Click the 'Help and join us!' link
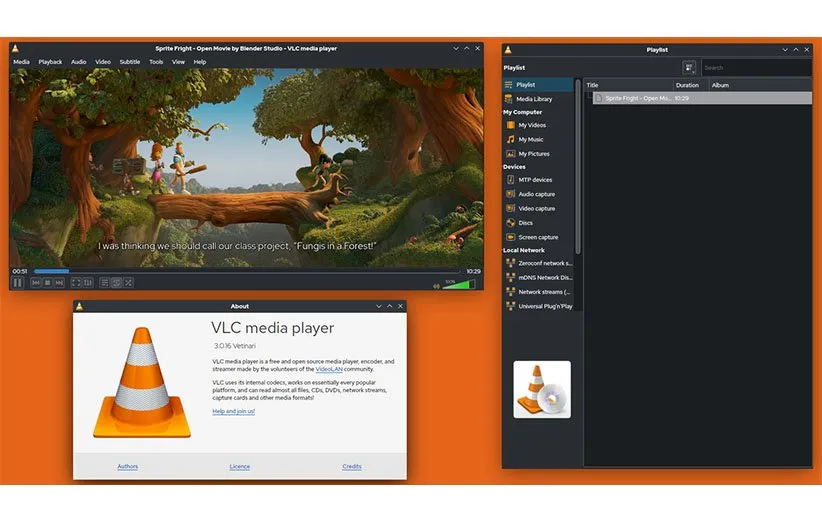Image resolution: width=822 pixels, height=522 pixels. [x=233, y=411]
